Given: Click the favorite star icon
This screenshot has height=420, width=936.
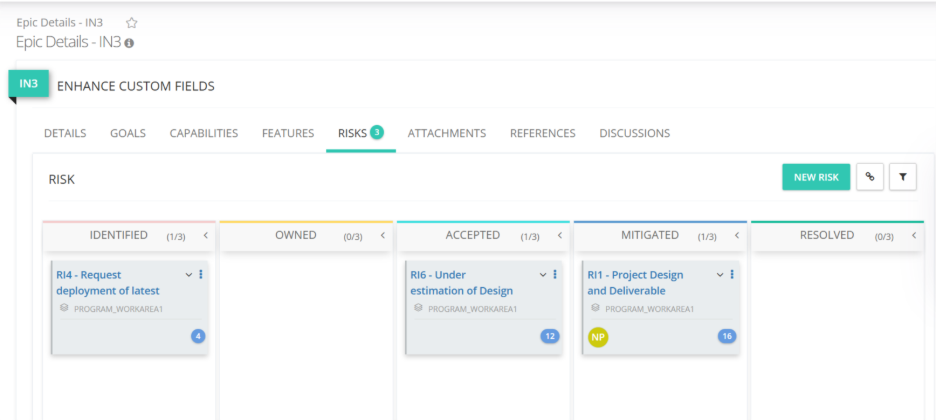Looking at the screenshot, I should coord(132,23).
